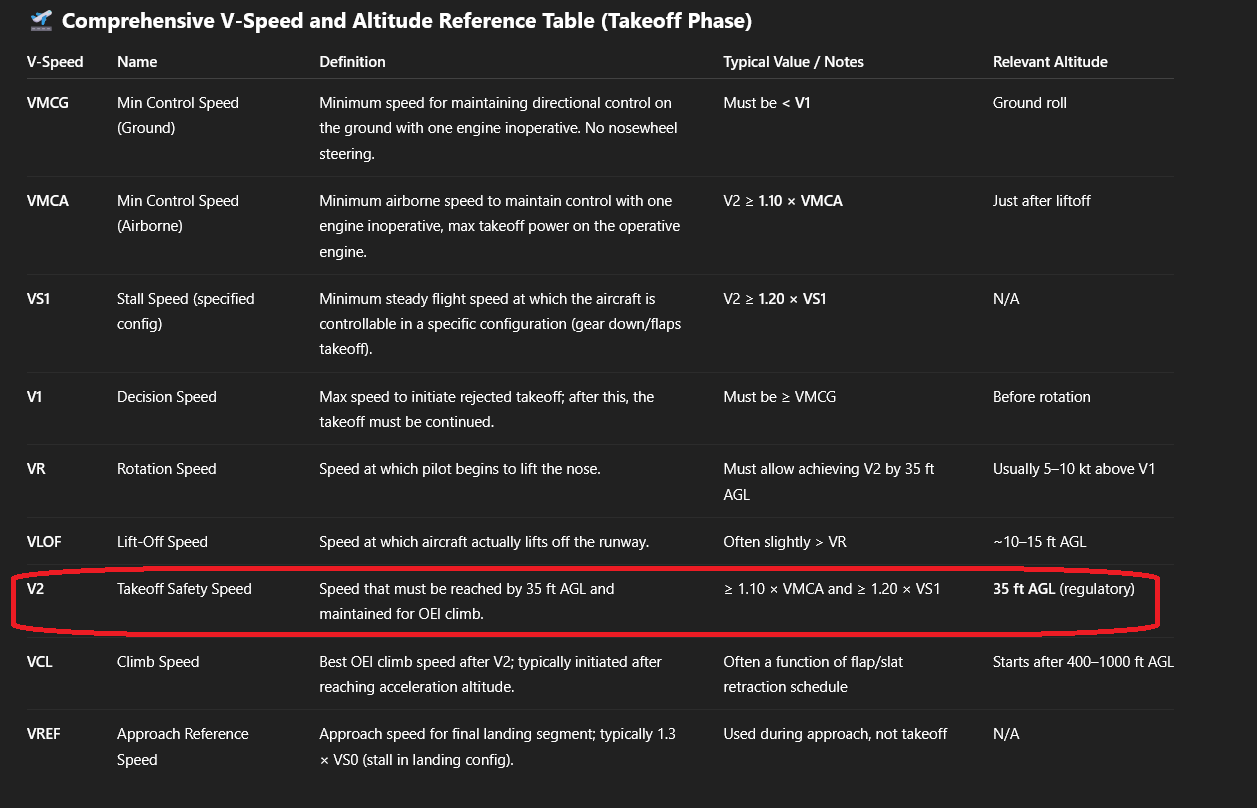
Task: Click the VREF row label
Action: click(45, 734)
